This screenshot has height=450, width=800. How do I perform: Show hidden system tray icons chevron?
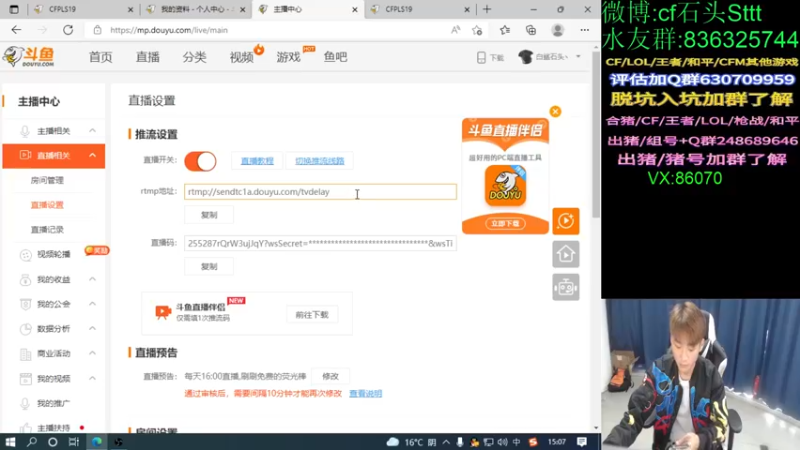point(446,442)
